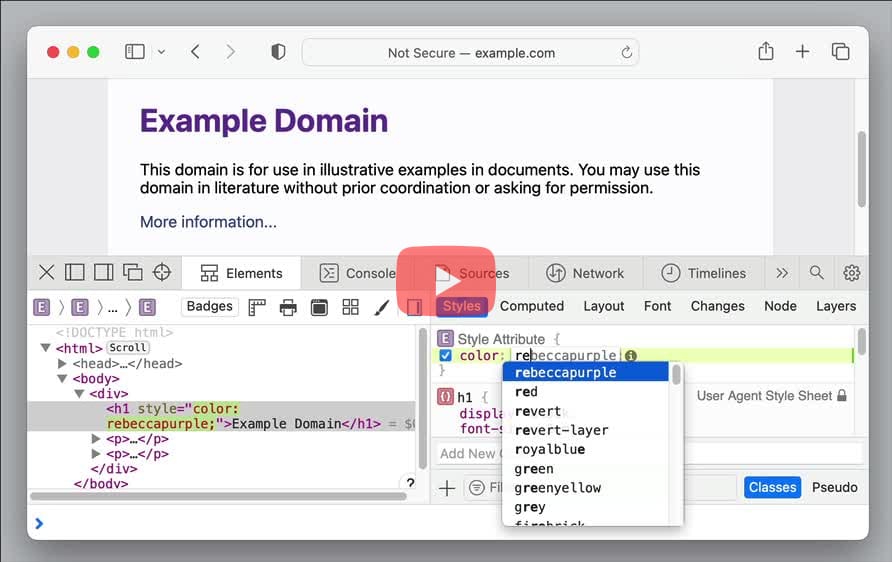Toggle rulers icon in DOM toolbar
Screen dimensions: 892x562
pyautogui.click(x=257, y=307)
